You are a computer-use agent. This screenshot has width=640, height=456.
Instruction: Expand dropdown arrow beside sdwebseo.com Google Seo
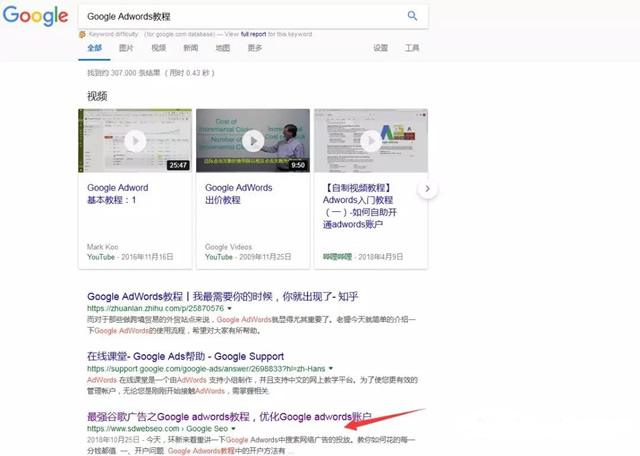(234, 429)
